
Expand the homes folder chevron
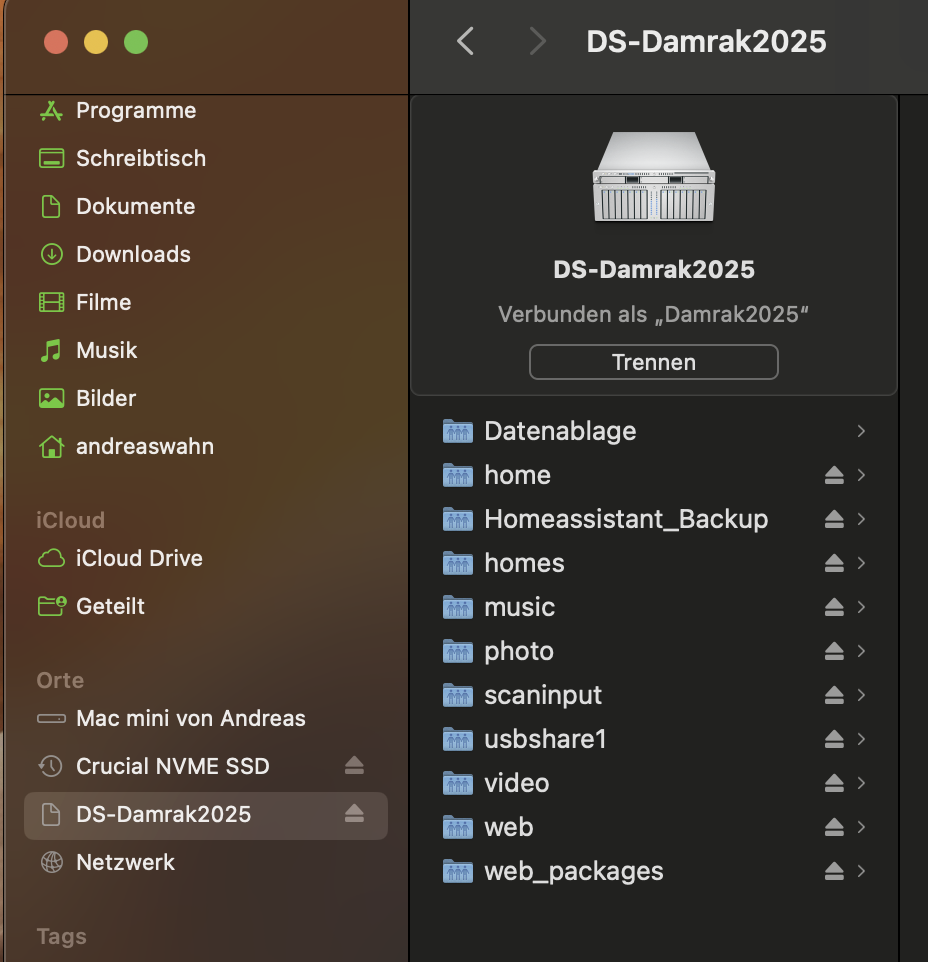tap(861, 563)
